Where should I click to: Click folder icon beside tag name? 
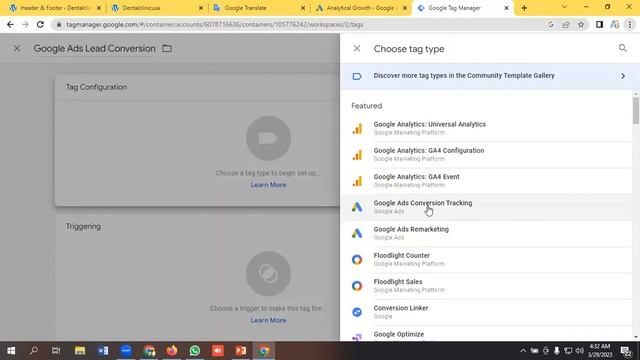point(167,49)
